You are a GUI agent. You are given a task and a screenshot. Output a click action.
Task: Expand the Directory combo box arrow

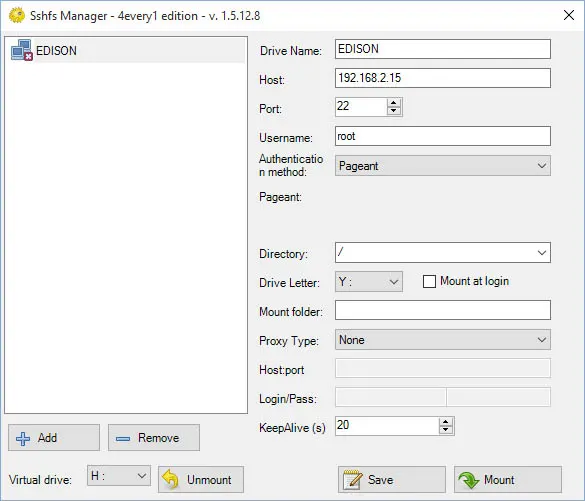coord(542,253)
